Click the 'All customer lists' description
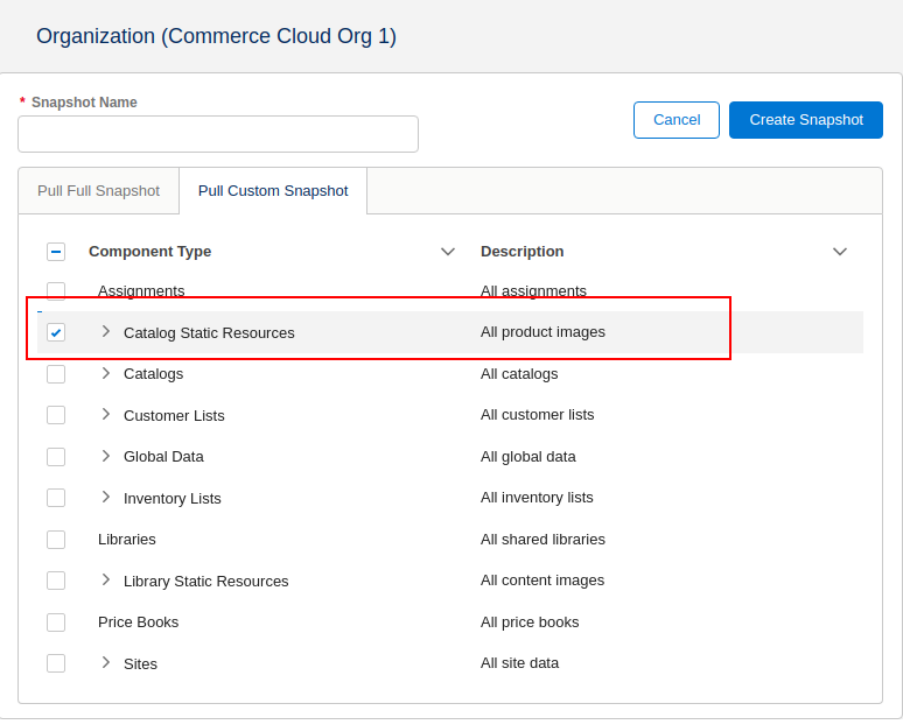 (537, 415)
